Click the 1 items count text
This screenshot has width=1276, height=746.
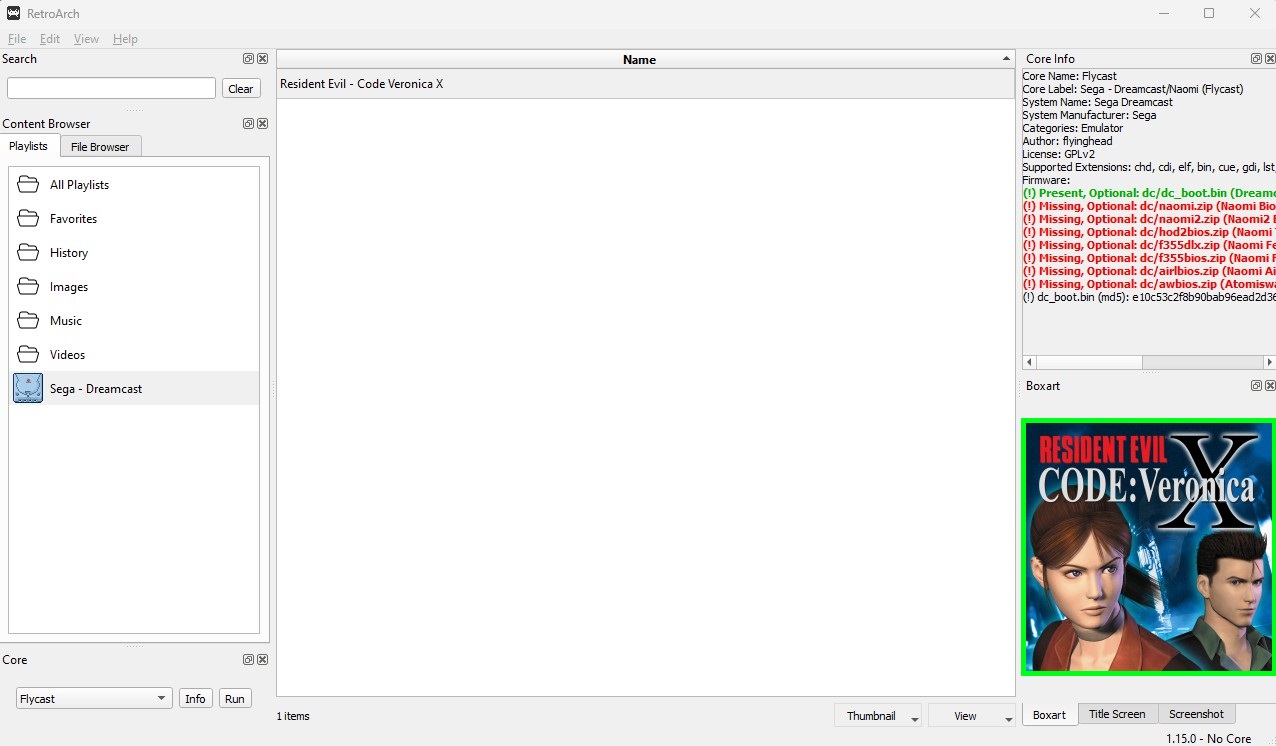coord(293,716)
